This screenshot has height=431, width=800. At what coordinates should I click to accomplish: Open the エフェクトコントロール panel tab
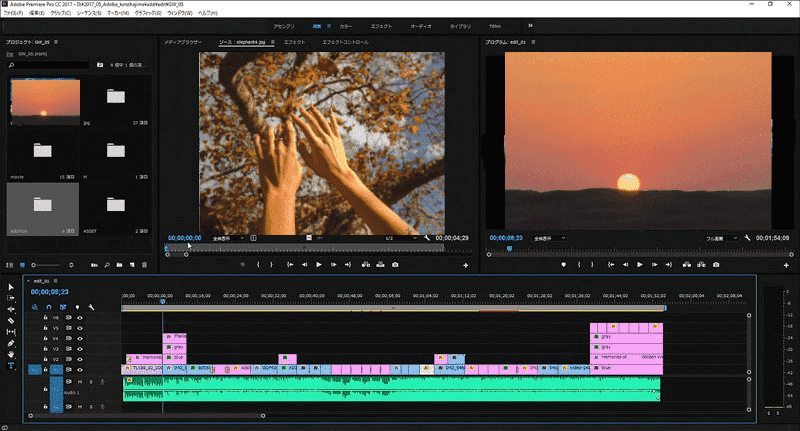click(x=345, y=42)
